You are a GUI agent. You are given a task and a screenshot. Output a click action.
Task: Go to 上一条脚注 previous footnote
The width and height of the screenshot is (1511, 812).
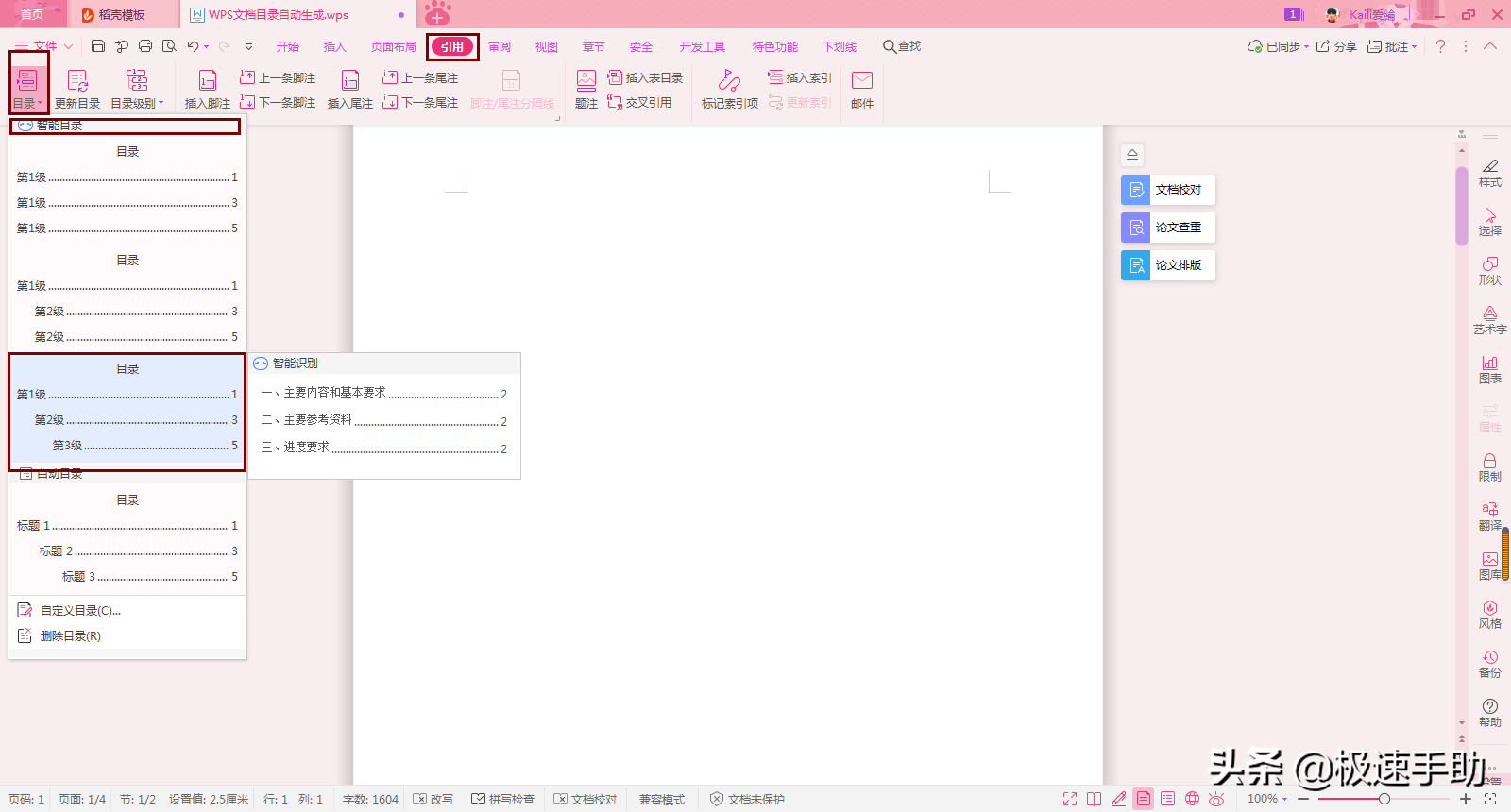(x=278, y=77)
